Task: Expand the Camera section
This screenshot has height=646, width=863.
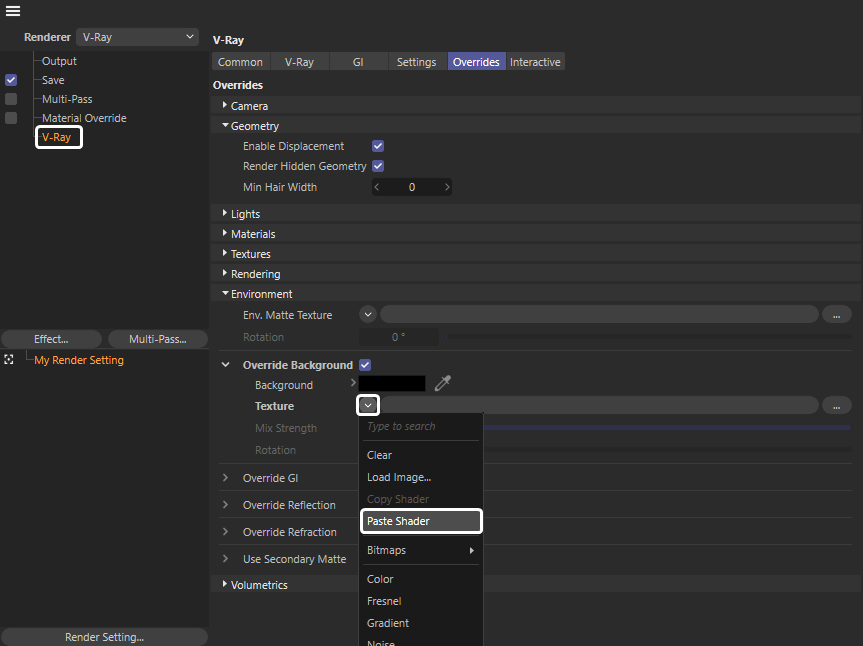Action: tap(225, 105)
